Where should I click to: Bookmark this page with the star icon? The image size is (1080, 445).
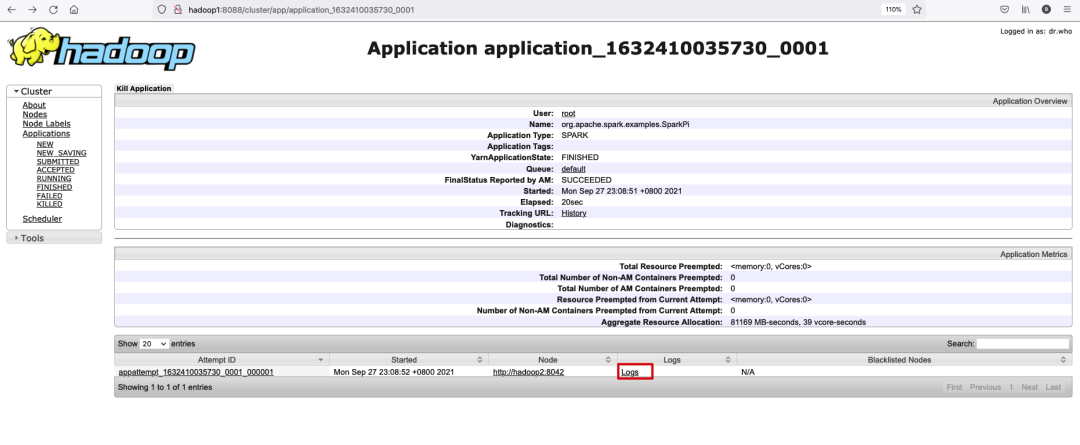pyautogui.click(x=917, y=10)
